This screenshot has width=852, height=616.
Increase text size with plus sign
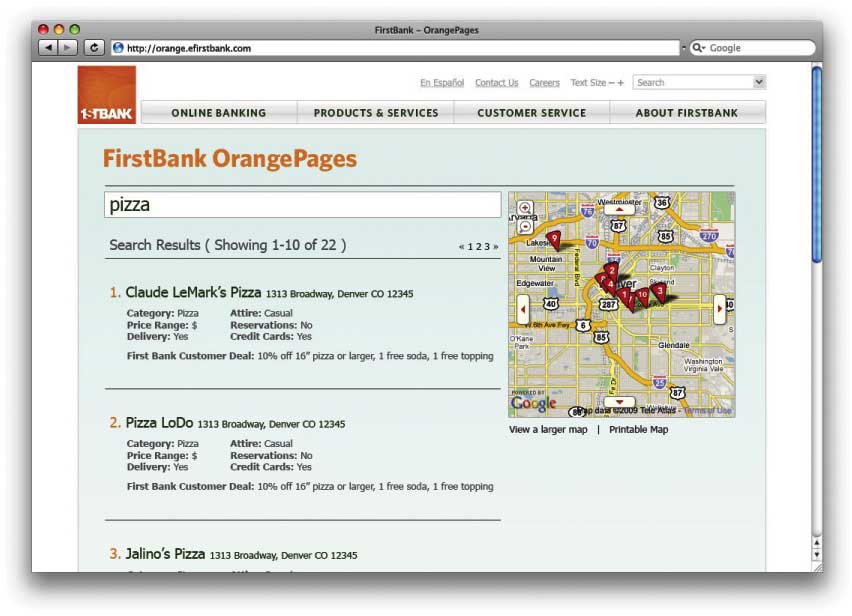tap(621, 83)
